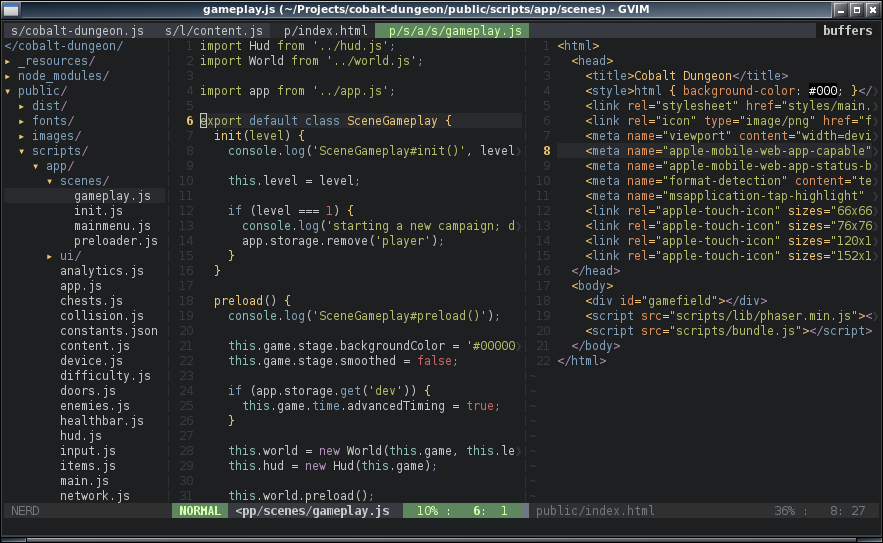Viewport: 883px width, 543px height.
Task: Collapse the app/ folder arrow
Action: 35,166
